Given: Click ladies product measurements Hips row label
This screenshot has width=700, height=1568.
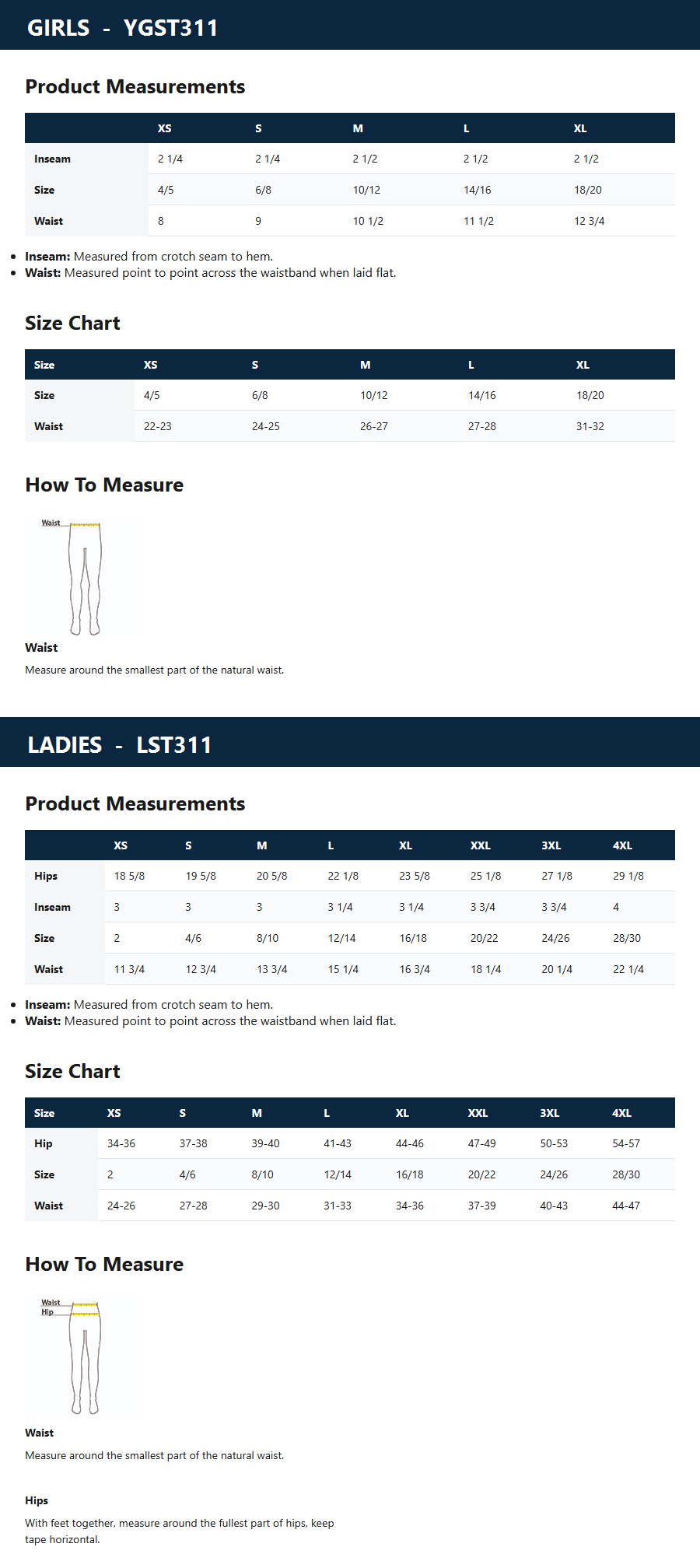Looking at the screenshot, I should click(x=46, y=876).
